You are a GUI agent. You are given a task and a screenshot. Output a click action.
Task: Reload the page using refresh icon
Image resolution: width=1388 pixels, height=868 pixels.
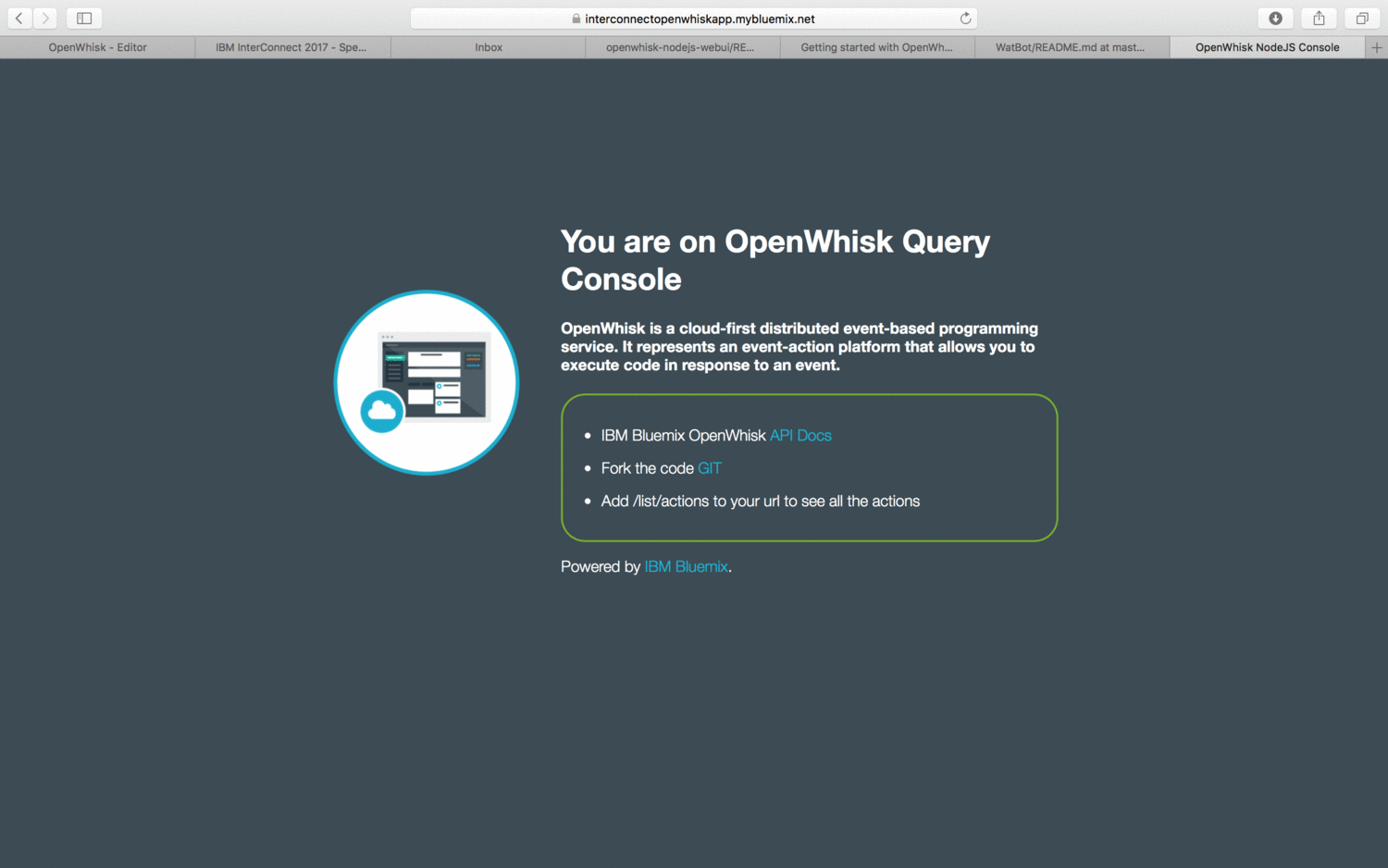tap(965, 19)
